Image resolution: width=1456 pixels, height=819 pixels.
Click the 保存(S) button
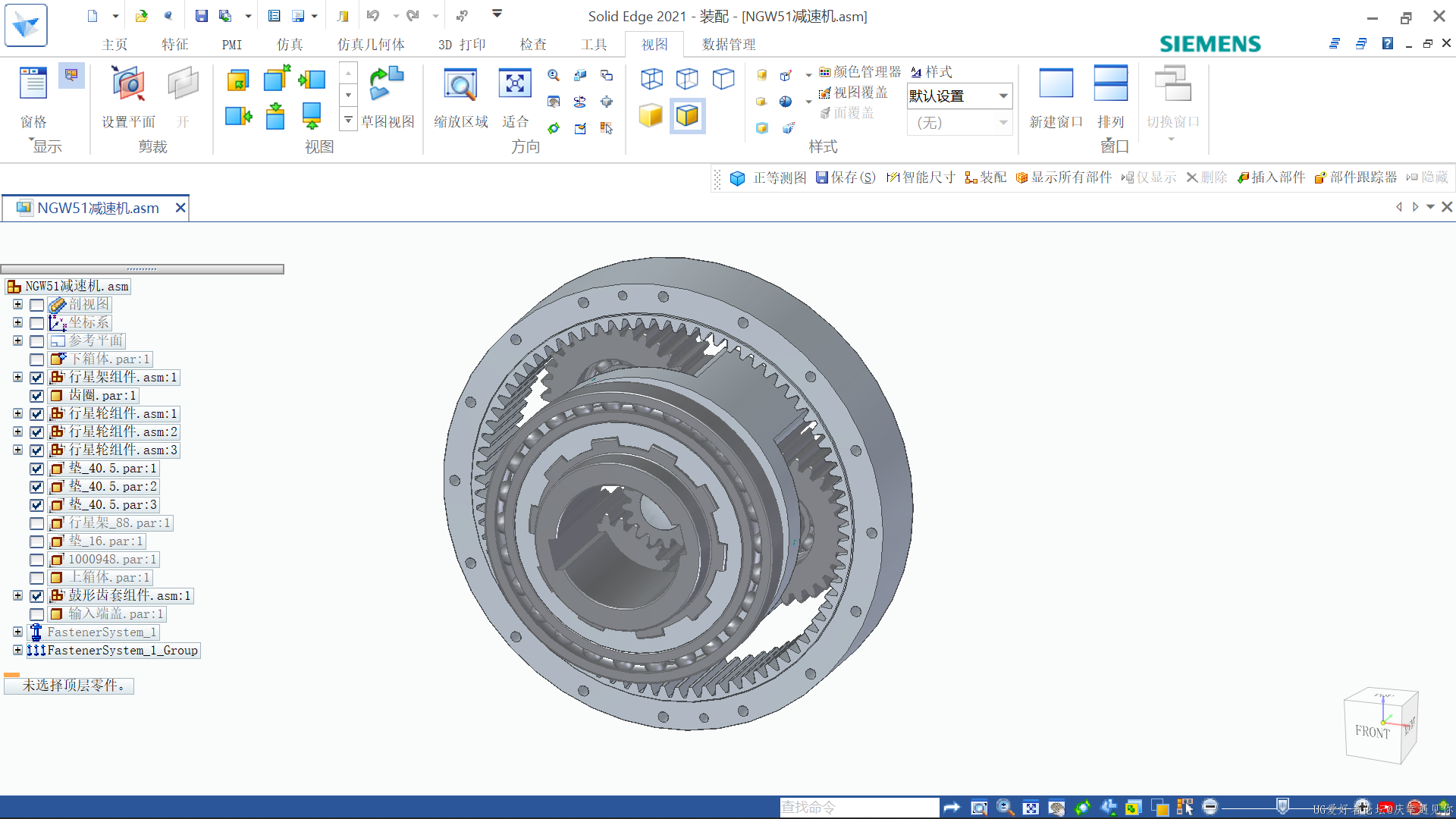[846, 177]
